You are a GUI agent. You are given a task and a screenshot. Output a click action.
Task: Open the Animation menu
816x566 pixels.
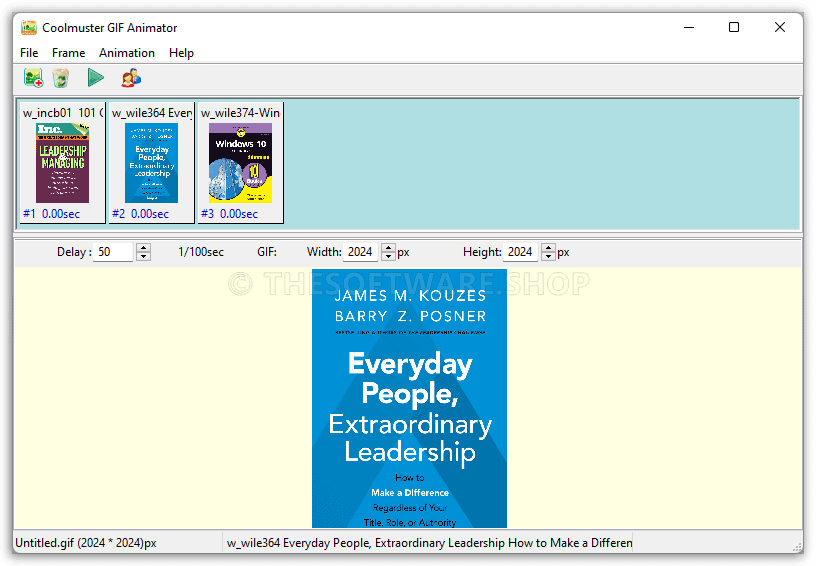click(x=127, y=53)
